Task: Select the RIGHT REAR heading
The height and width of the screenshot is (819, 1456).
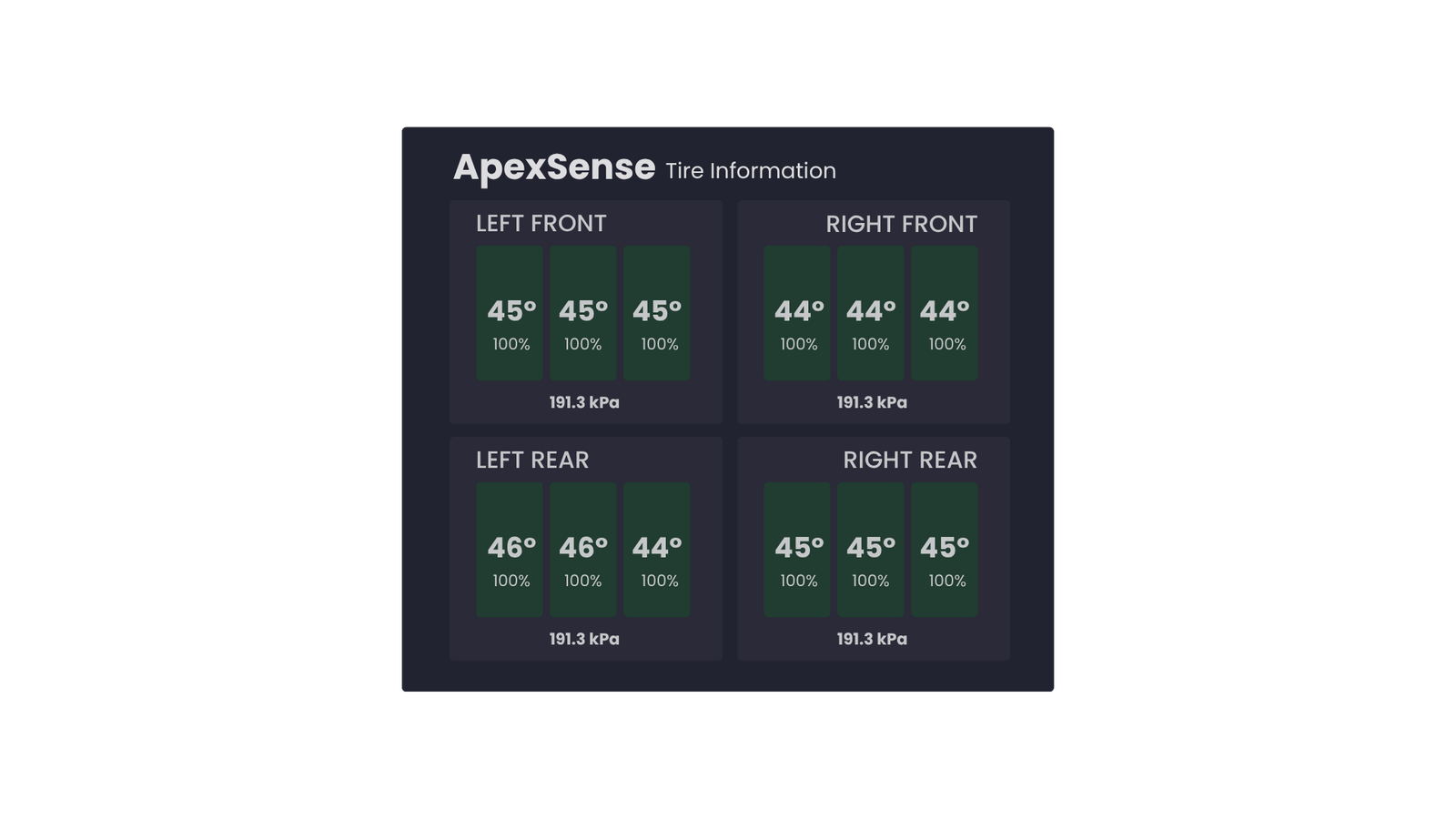Action: pyautogui.click(x=910, y=461)
